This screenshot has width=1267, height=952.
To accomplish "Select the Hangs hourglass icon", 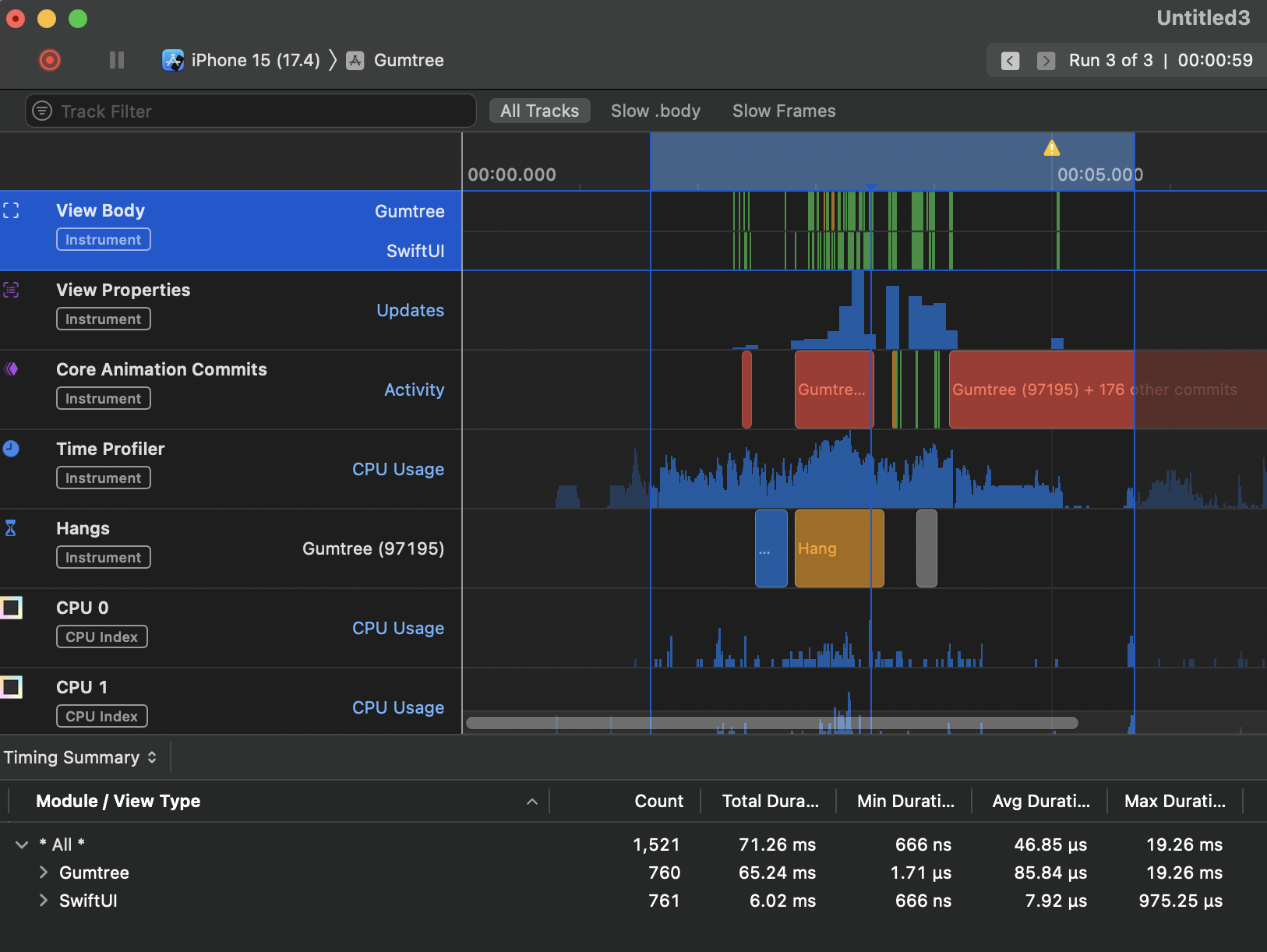I will (x=11, y=528).
